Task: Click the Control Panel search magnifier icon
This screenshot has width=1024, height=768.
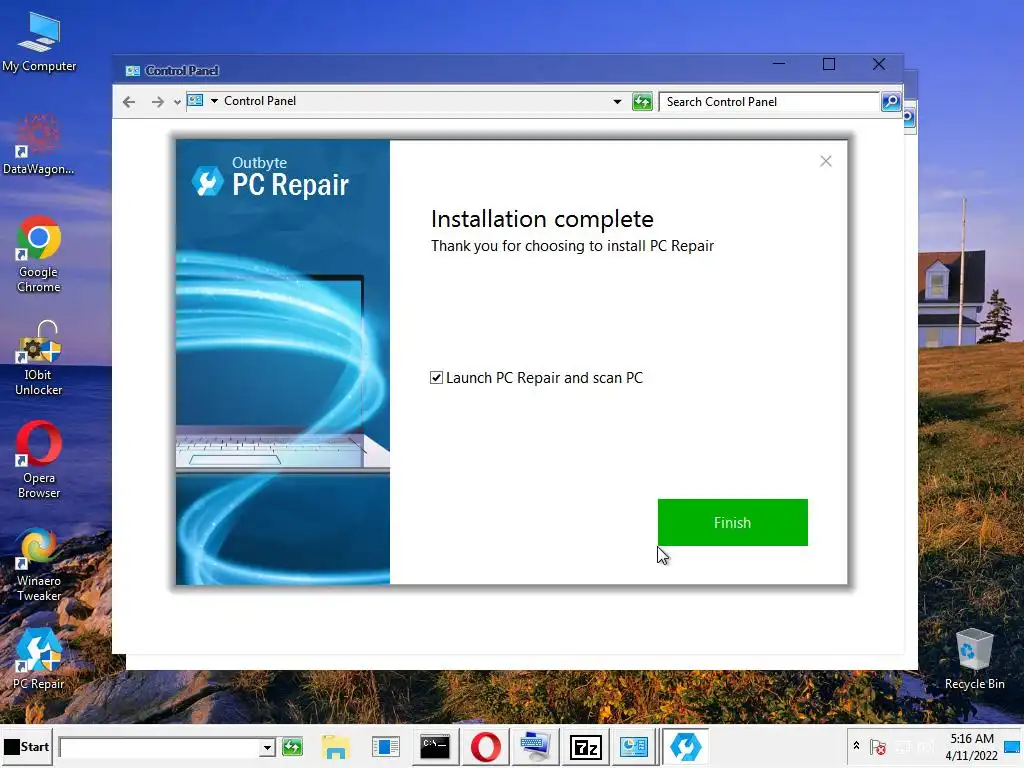Action: (891, 102)
